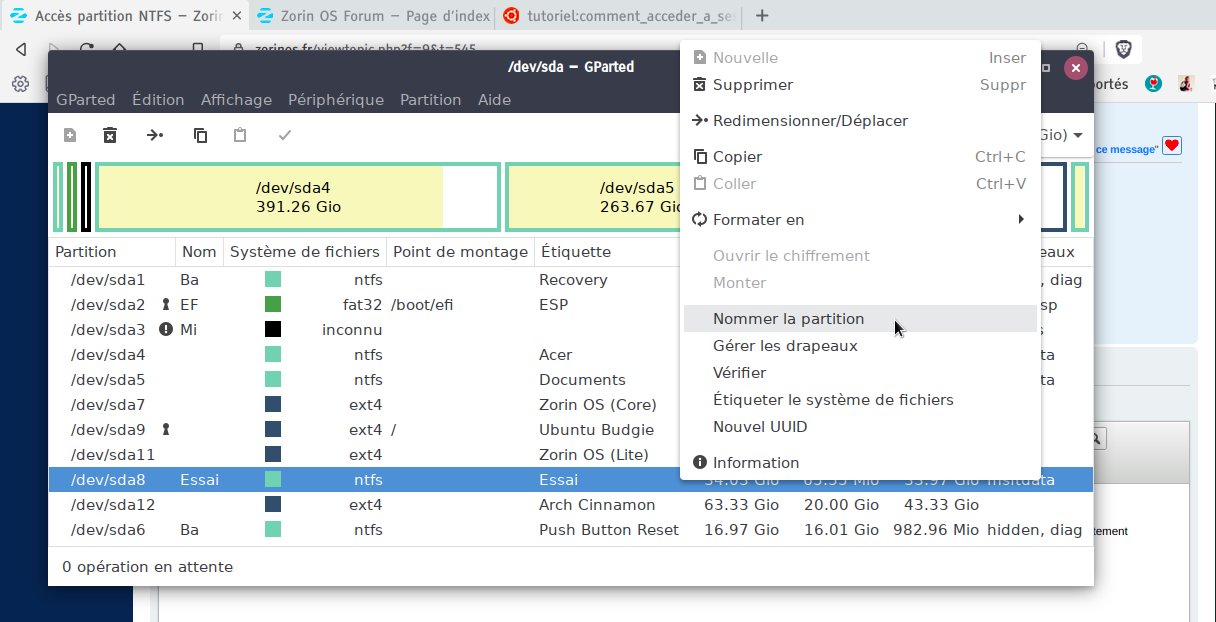Click the /dev/sda4 block in partition graph
This screenshot has height=622, width=1216.
coord(298,197)
